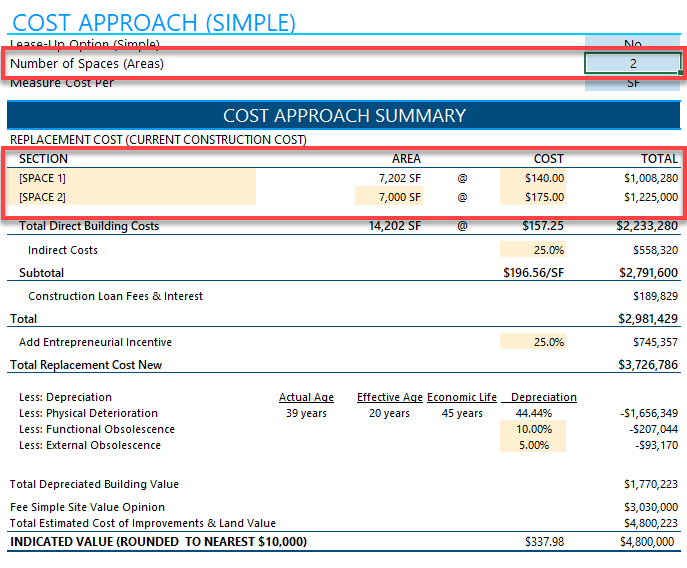Select the Measure Cost Per SF cell

[633, 82]
